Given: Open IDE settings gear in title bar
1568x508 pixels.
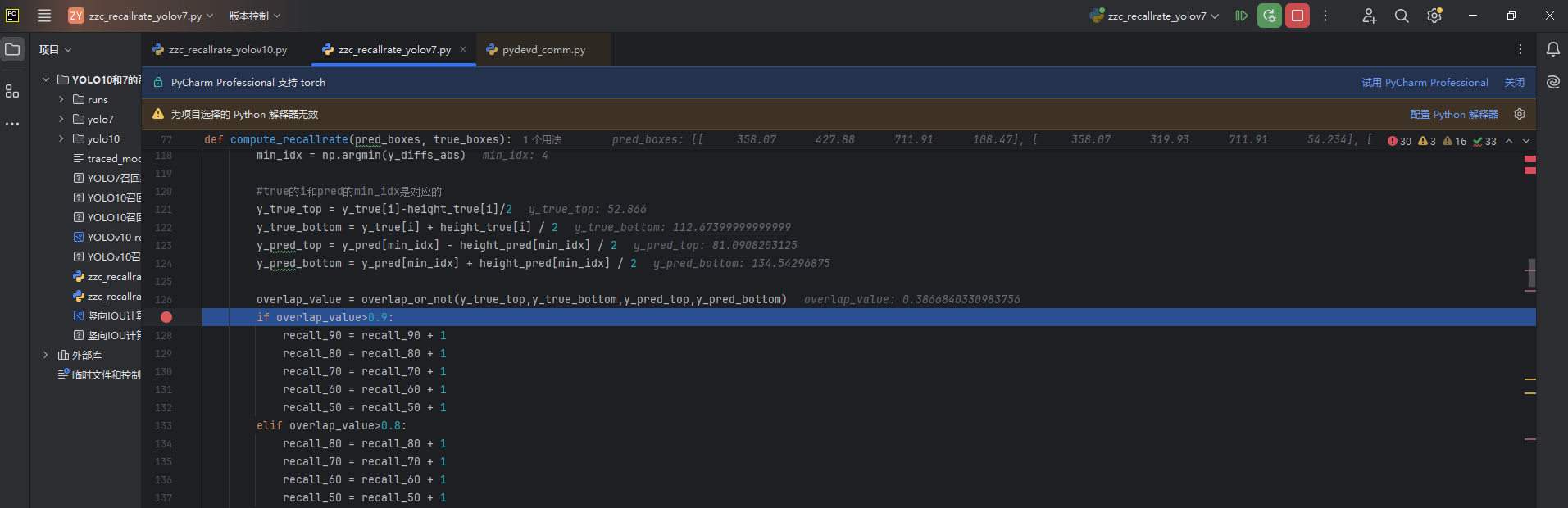Looking at the screenshot, I should click(x=1434, y=16).
